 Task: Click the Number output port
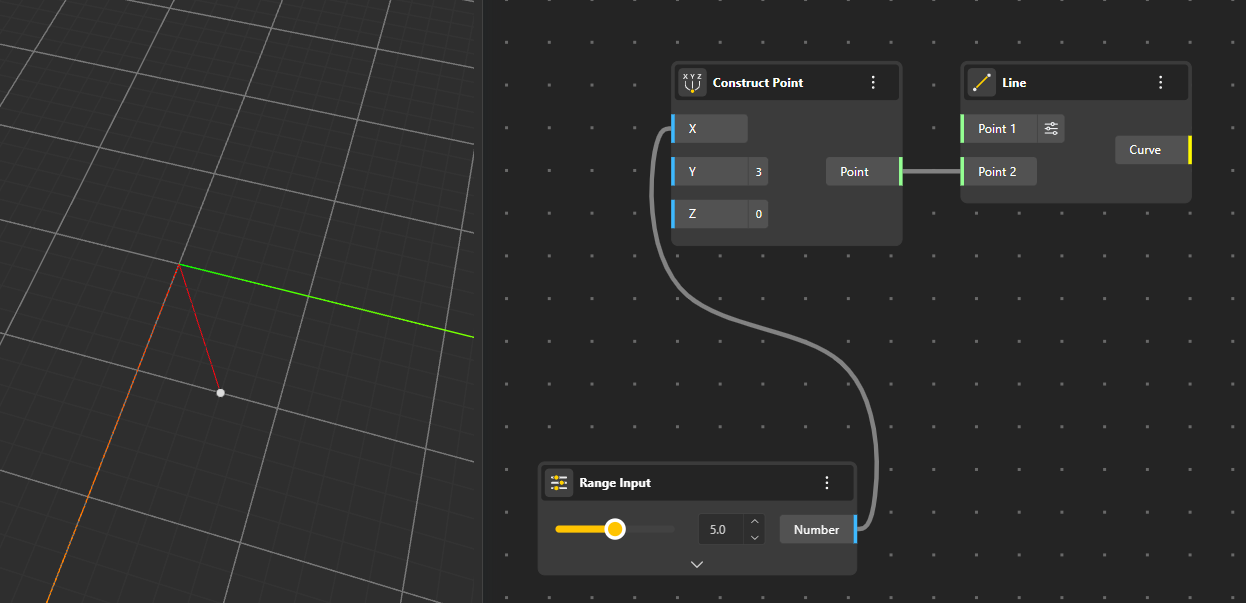pos(855,530)
